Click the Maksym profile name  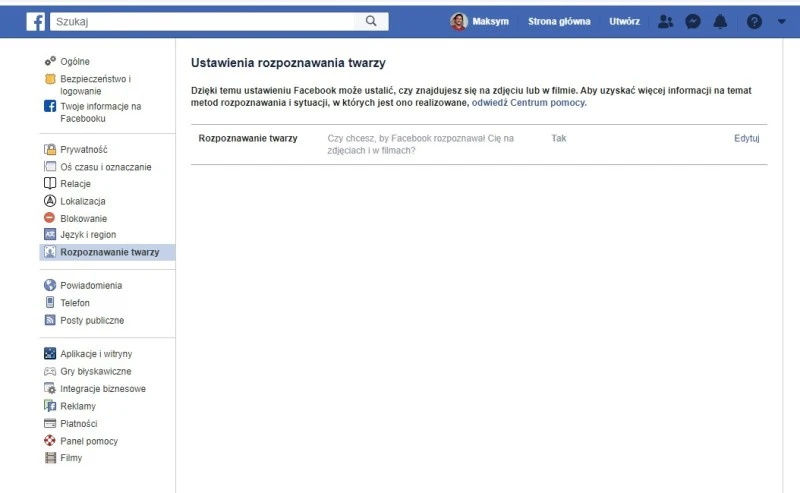[490, 21]
